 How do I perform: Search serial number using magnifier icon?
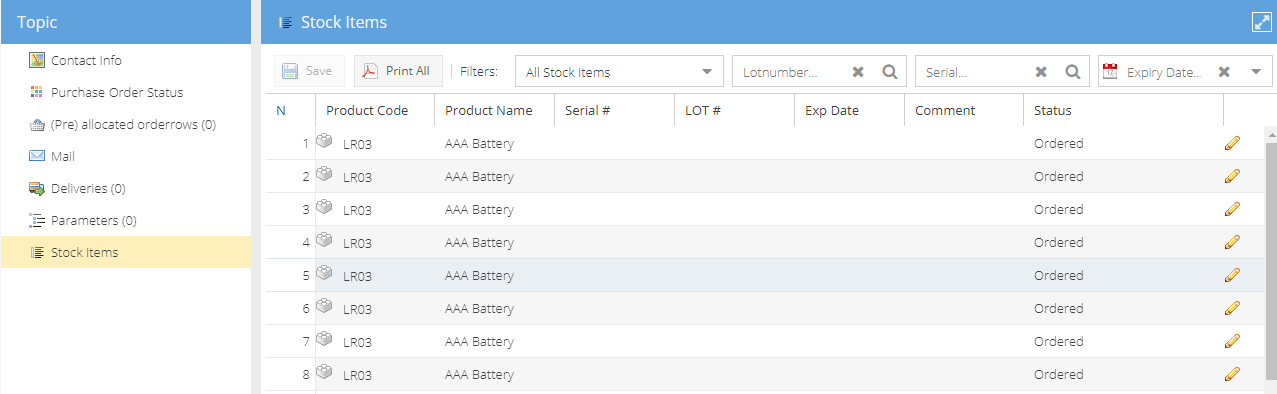pos(1072,71)
